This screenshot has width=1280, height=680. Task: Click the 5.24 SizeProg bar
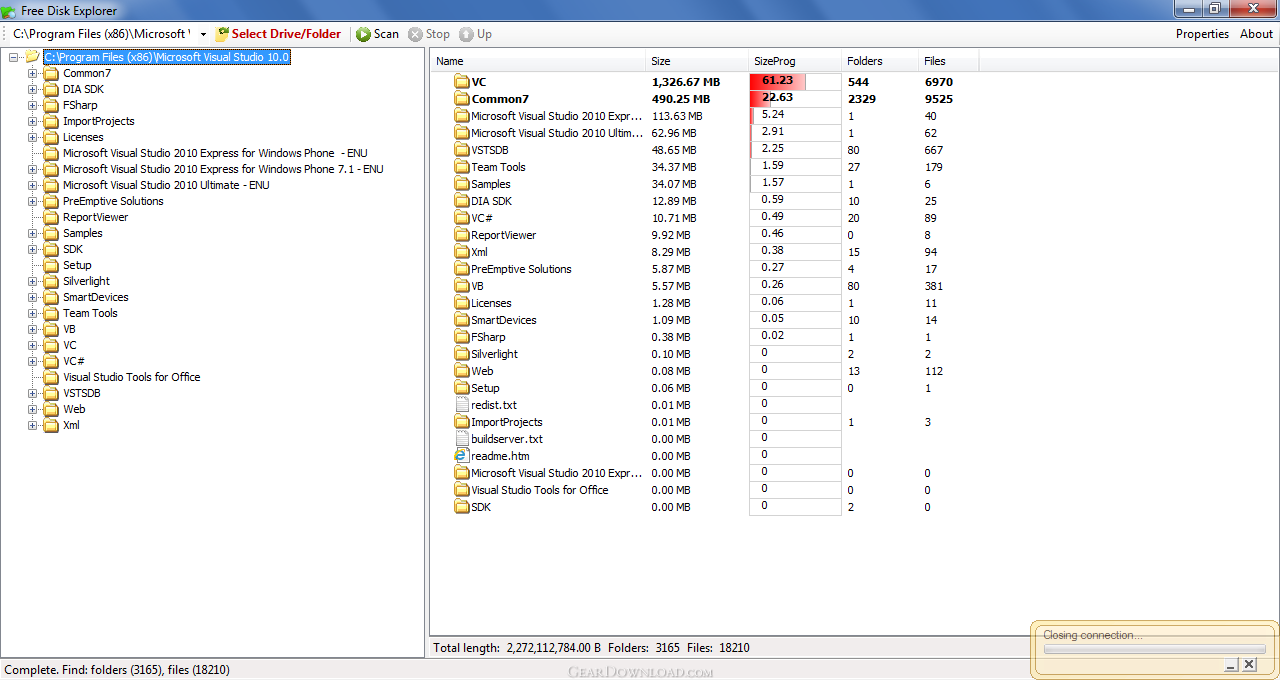click(795, 116)
